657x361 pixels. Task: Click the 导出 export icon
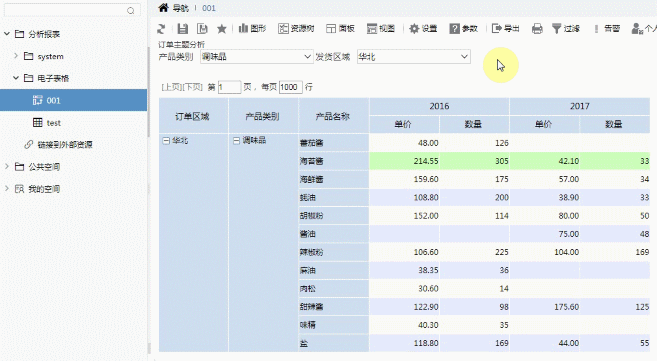coord(505,28)
